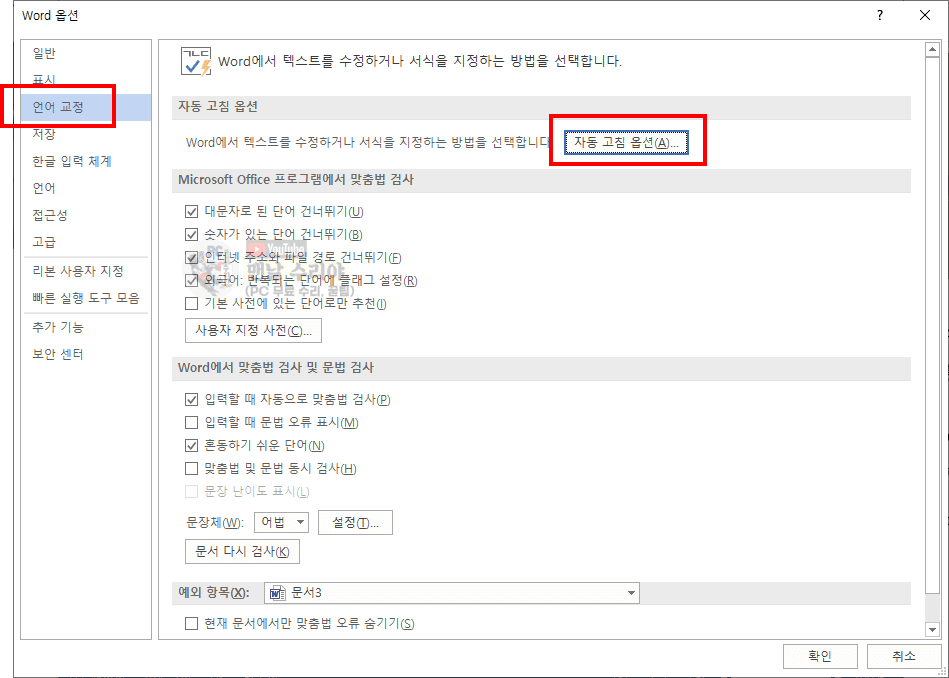
Task: Click the scrollbar up arrow
Action: [932, 49]
